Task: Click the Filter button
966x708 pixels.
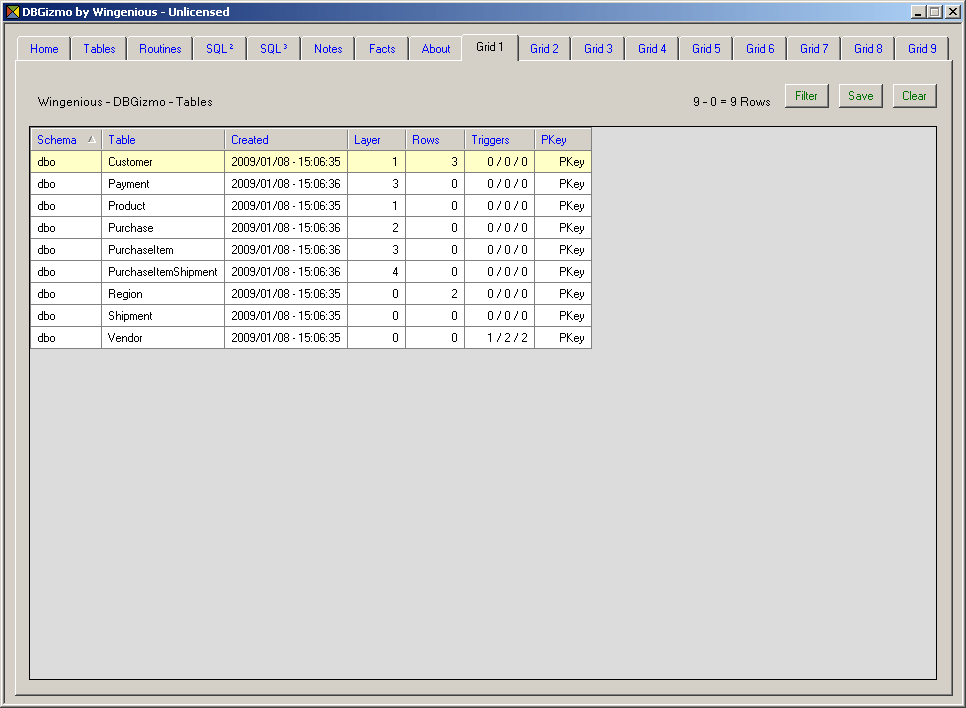Action: (806, 96)
